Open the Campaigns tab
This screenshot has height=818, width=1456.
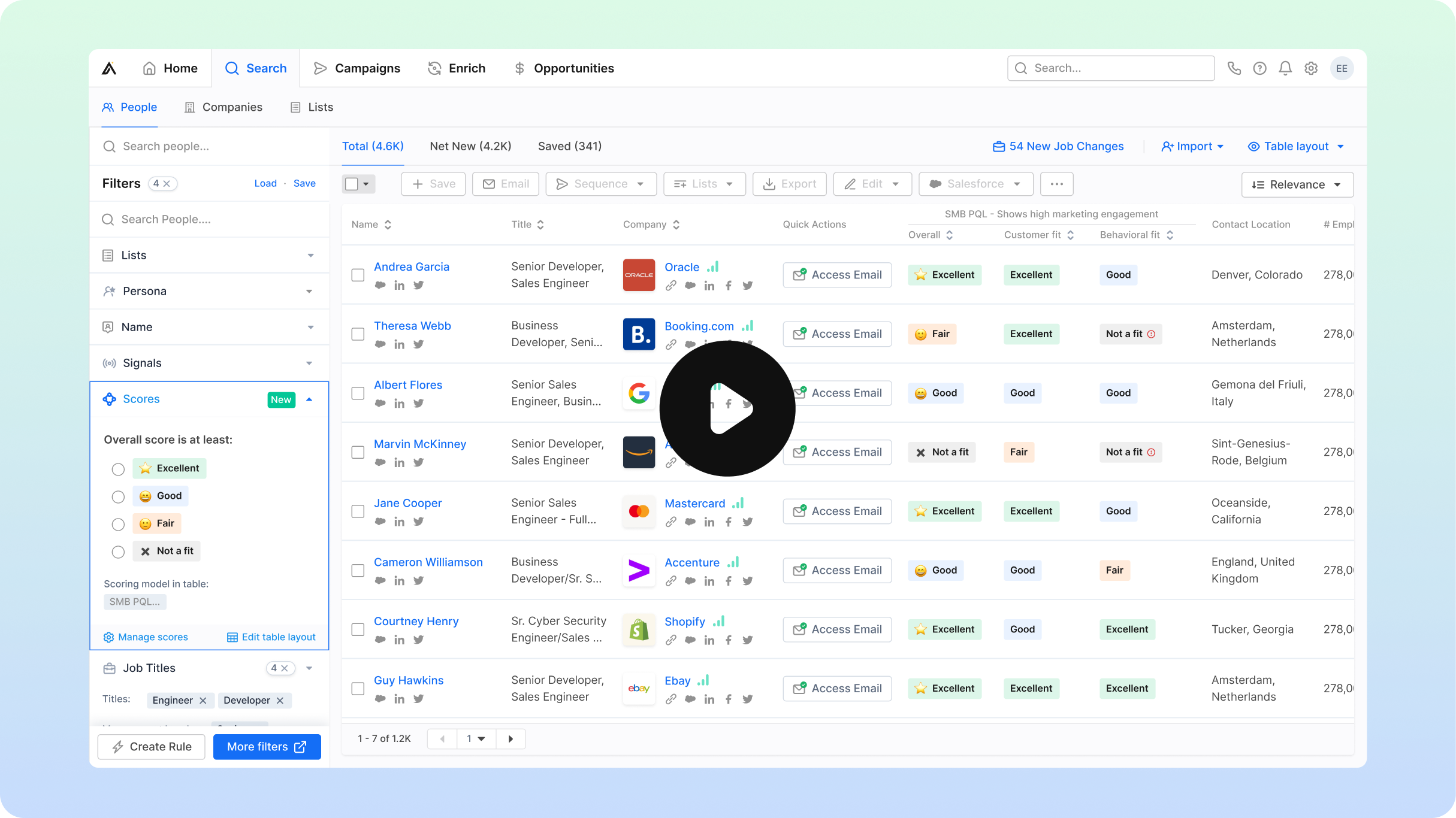pyautogui.click(x=357, y=68)
